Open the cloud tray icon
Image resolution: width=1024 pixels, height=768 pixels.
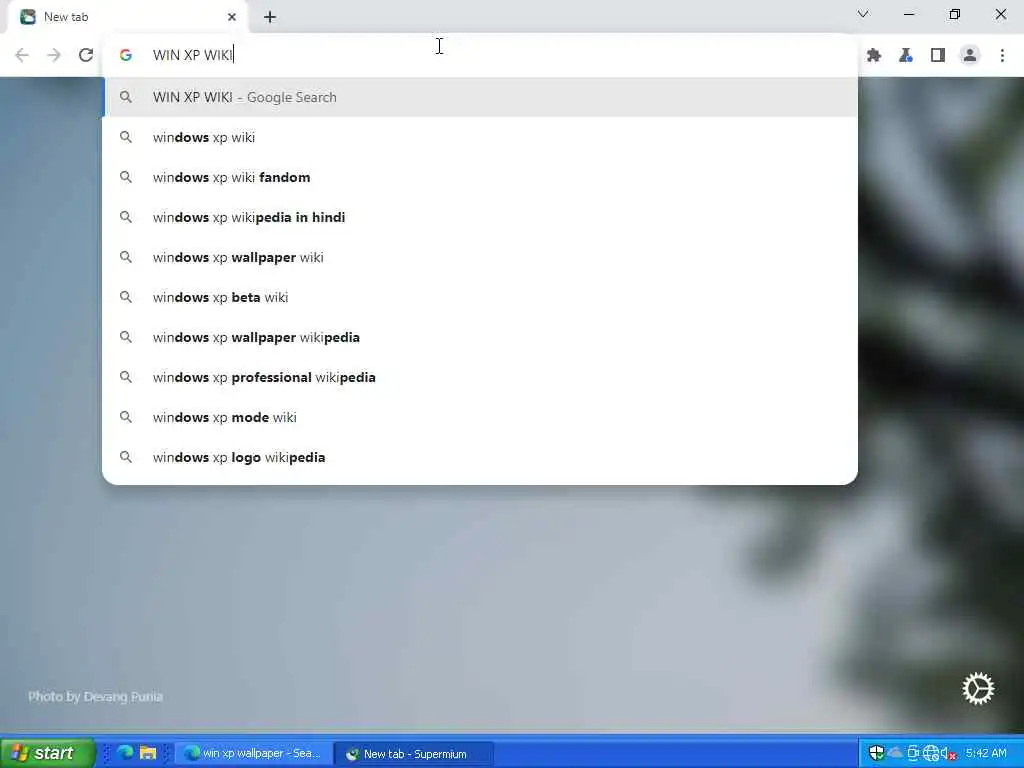pyautogui.click(x=895, y=753)
